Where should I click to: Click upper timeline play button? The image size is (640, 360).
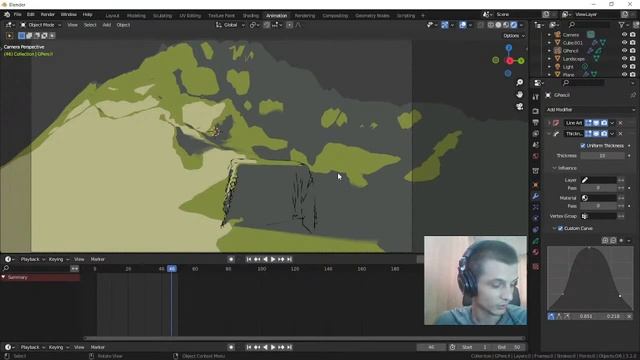[x=273, y=259]
